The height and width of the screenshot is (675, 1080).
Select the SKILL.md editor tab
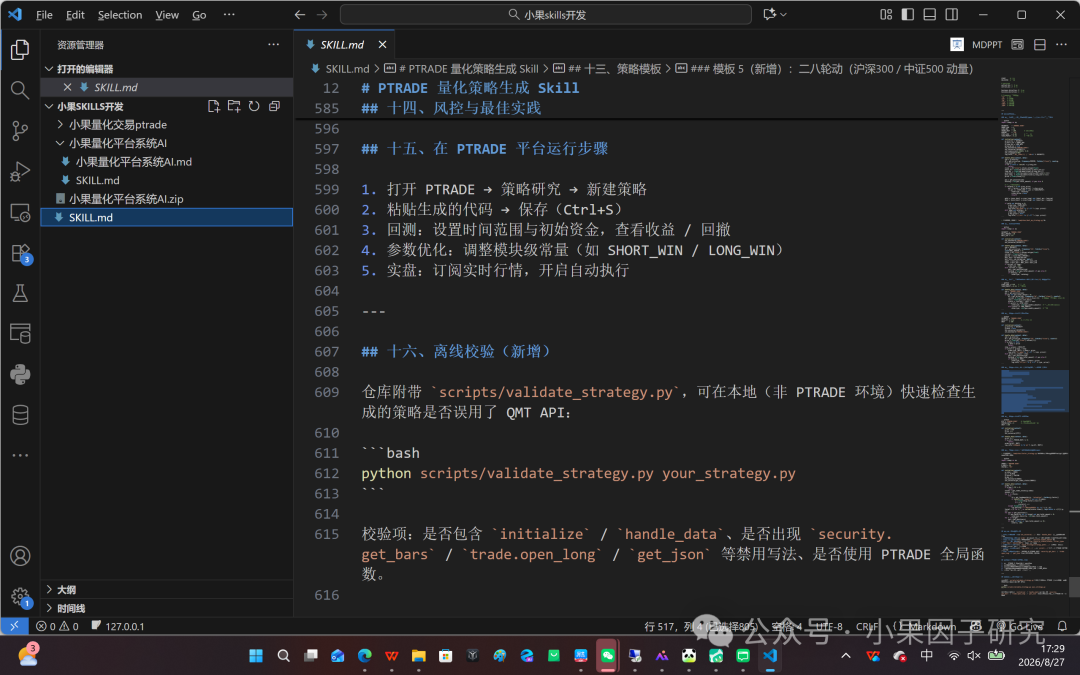[342, 44]
